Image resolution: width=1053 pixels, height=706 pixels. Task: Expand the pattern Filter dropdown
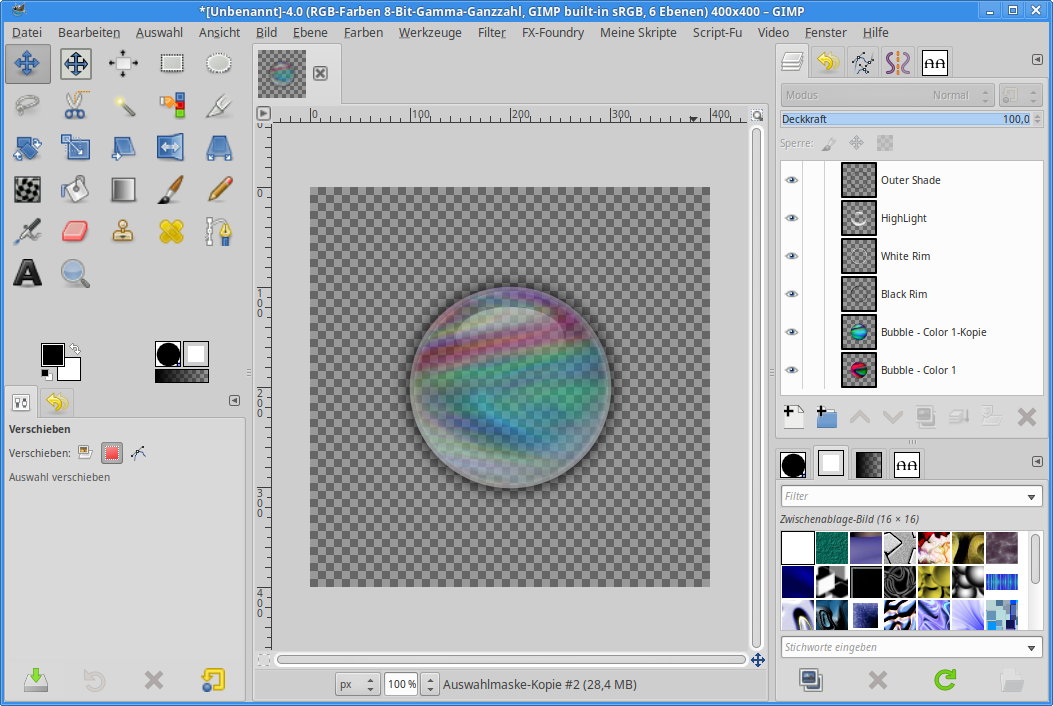[x=1032, y=497]
